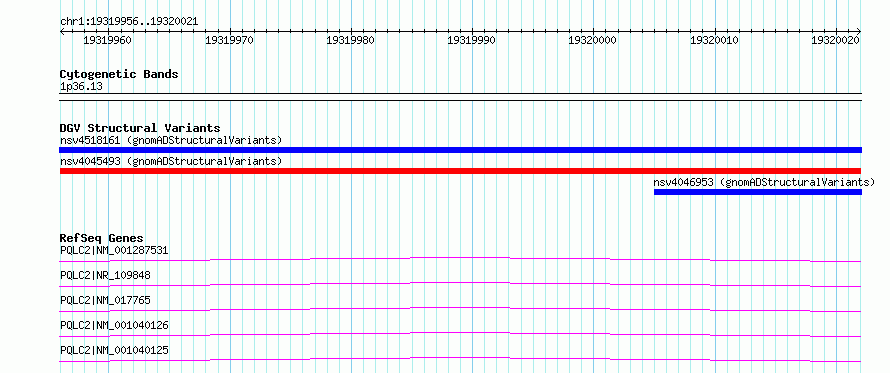
Task: Click the short blue nsv4046953 bar
Action: click(758, 192)
